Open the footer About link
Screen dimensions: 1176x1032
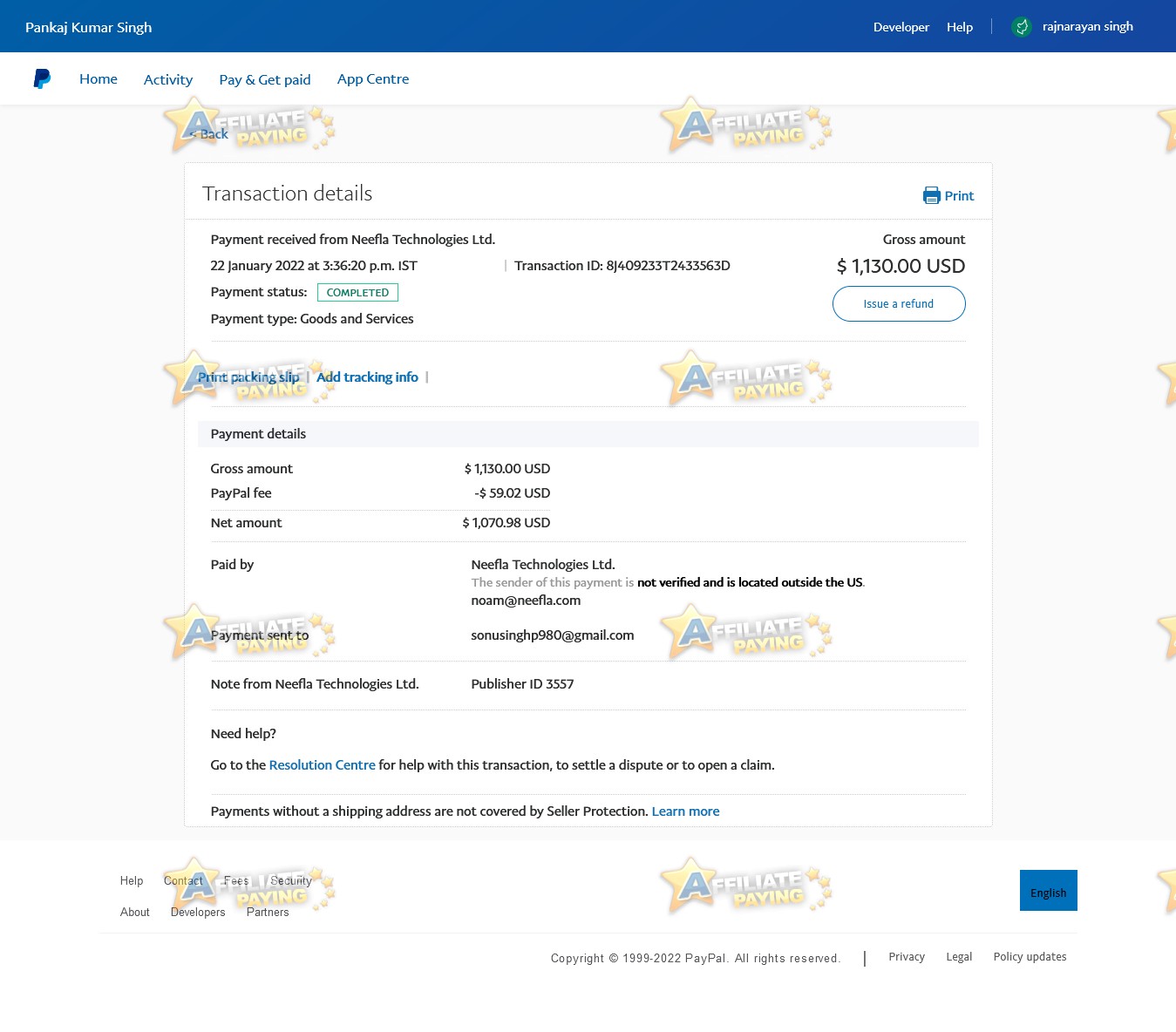[135, 913]
